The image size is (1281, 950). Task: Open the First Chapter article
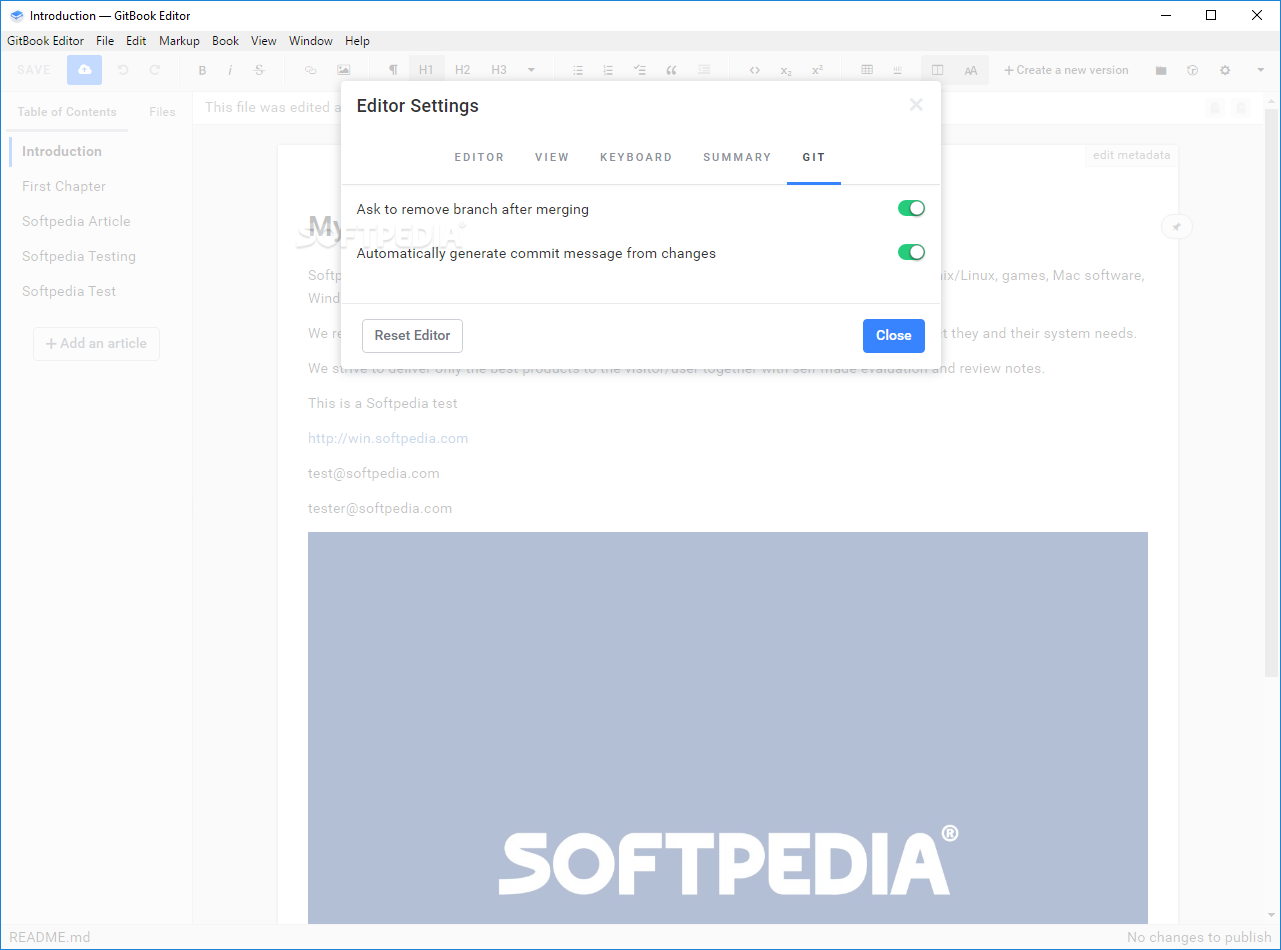point(64,186)
